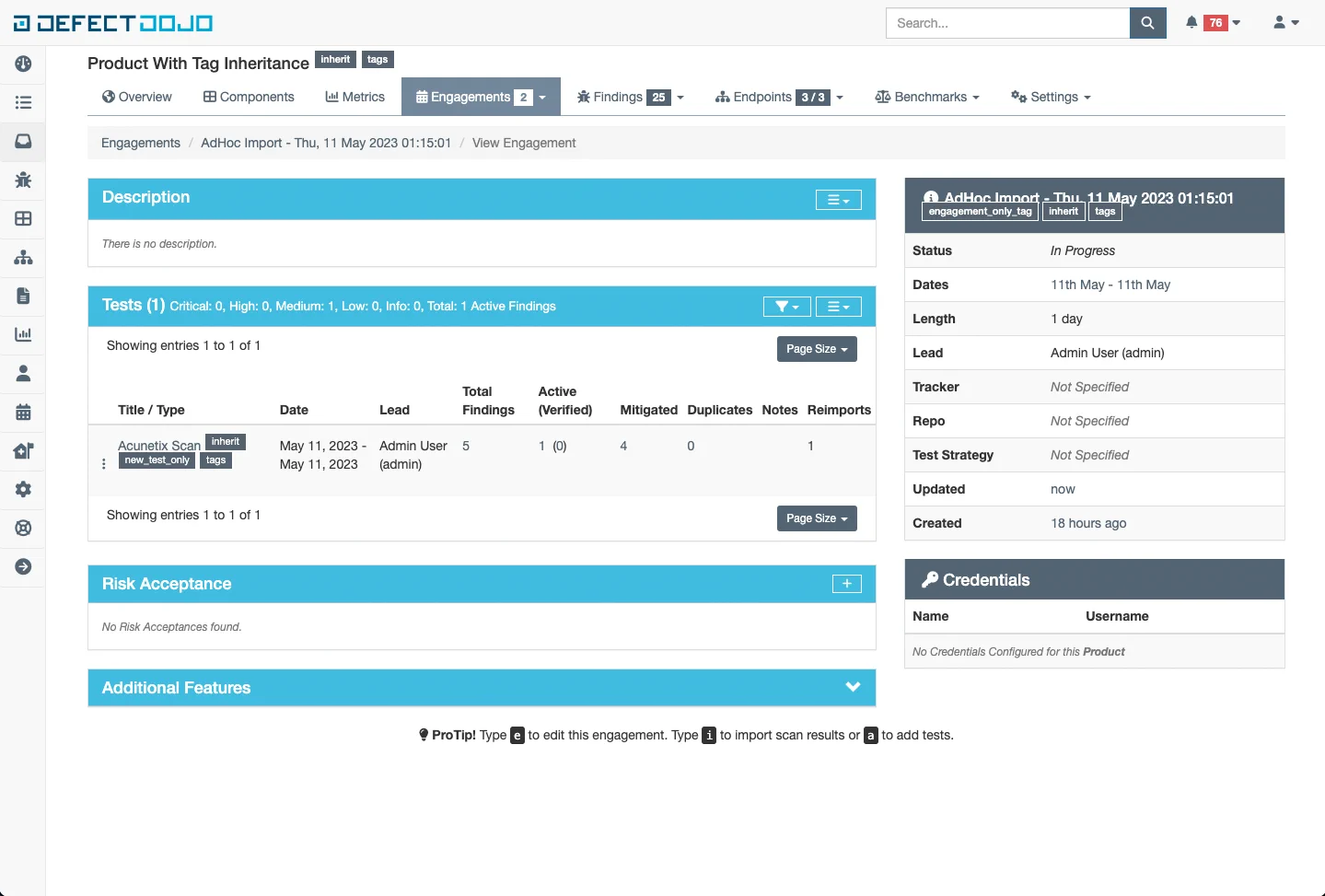The width and height of the screenshot is (1325, 896).
Task: Open the Calendar from the sidebar
Action: [23, 413]
